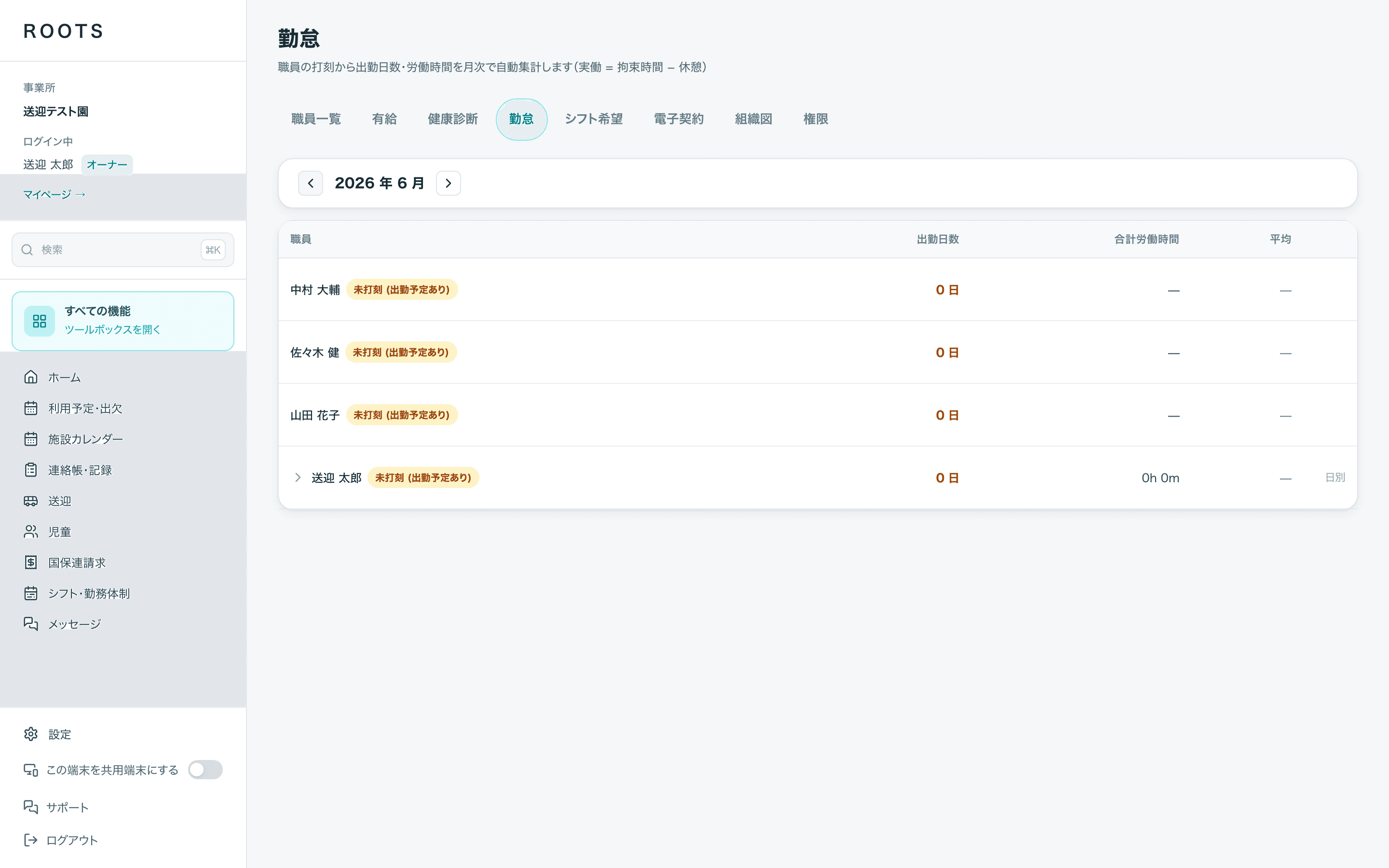This screenshot has height=868, width=1389.
Task: Toggle the shared terminal switch on
Action: click(205, 770)
